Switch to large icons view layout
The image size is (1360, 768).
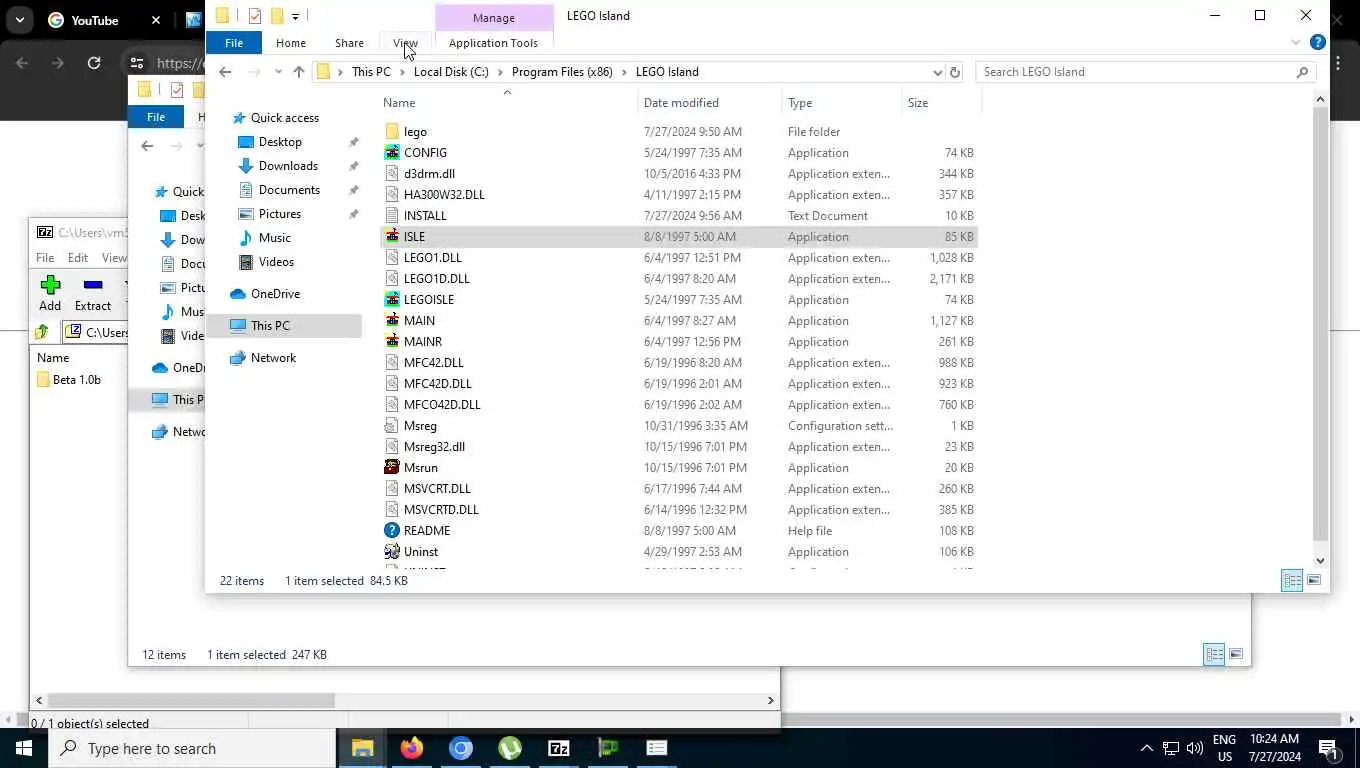[1314, 581]
